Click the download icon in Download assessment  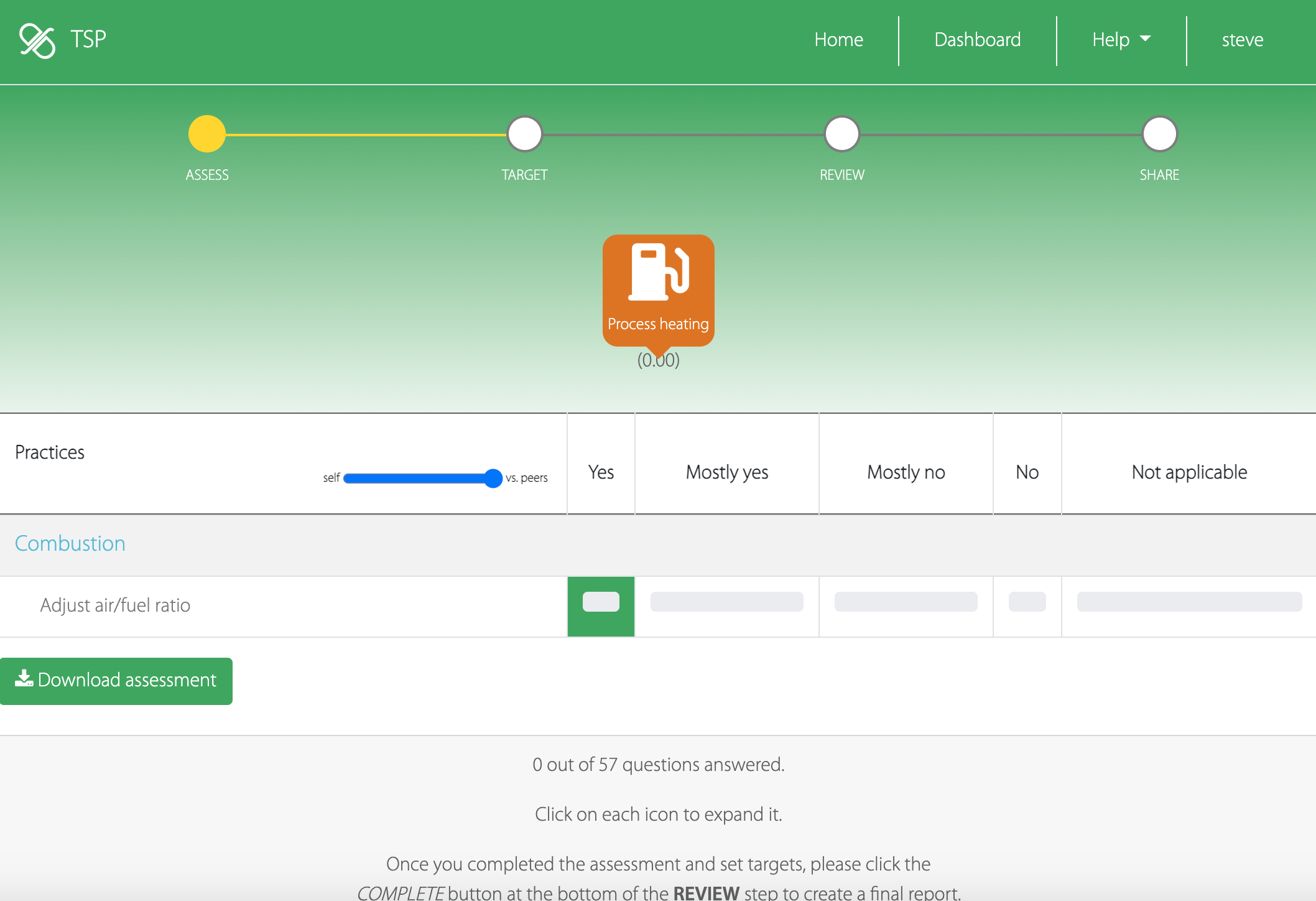(24, 679)
